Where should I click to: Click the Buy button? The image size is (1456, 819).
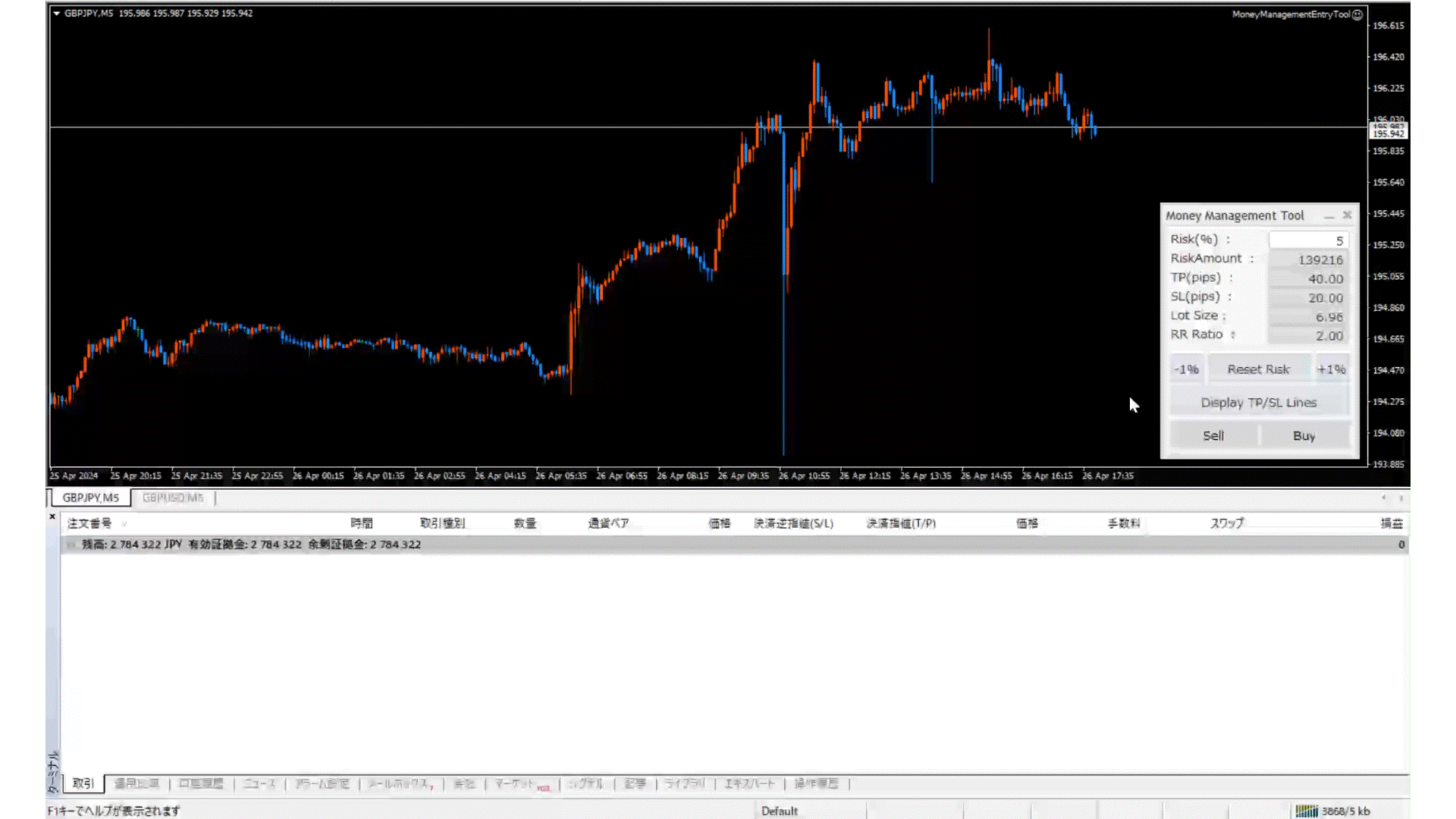[1304, 436]
